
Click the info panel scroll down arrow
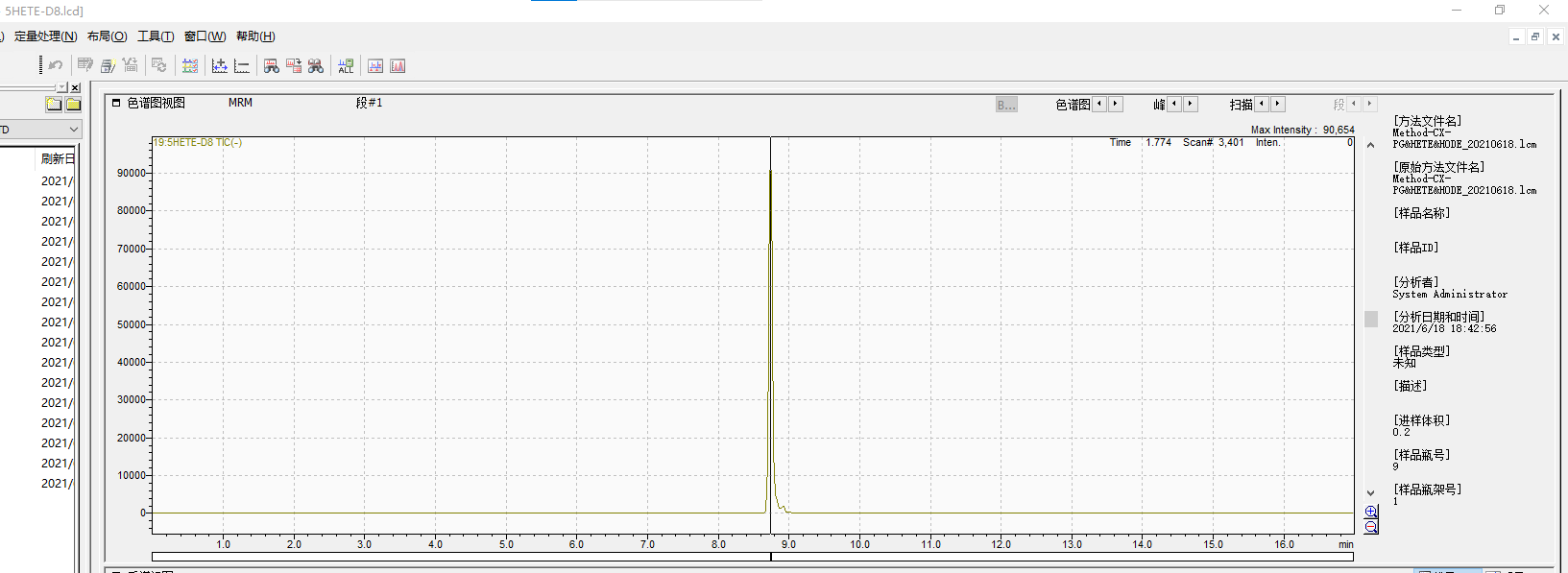(1371, 492)
